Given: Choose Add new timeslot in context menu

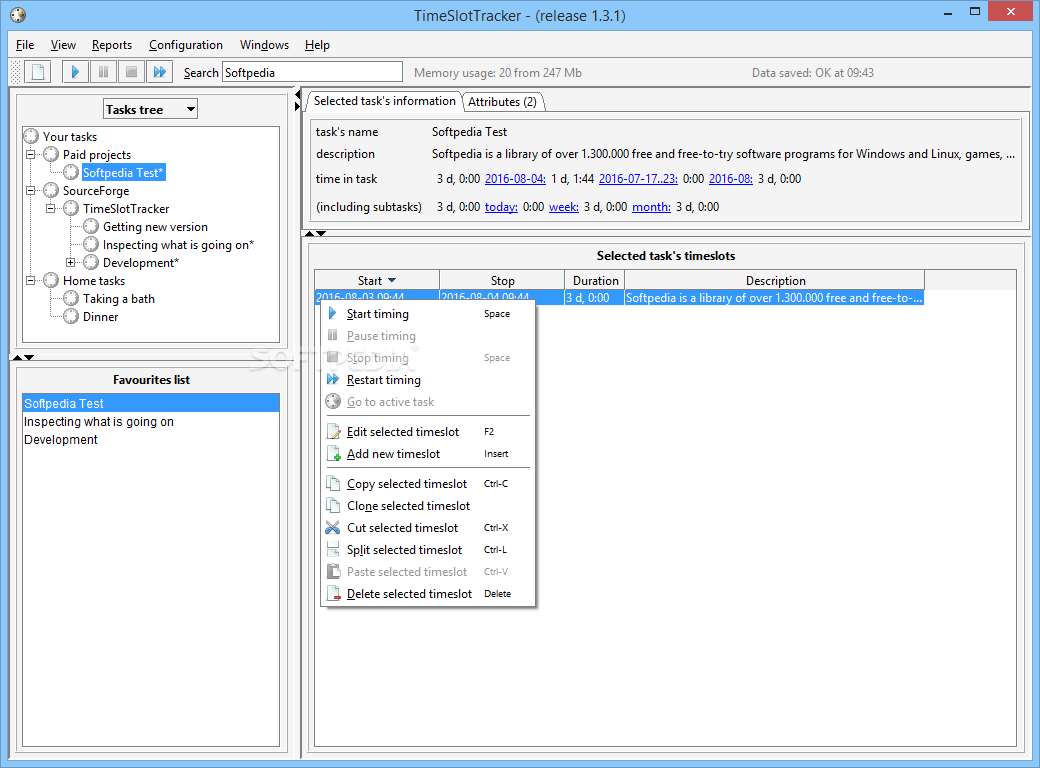Looking at the screenshot, I should click(x=428, y=454).
